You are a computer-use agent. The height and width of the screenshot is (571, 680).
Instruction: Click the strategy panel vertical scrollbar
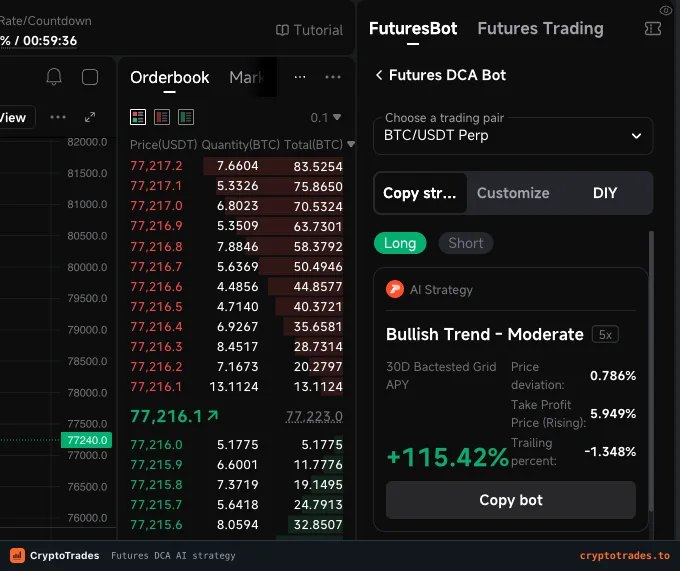tap(651, 371)
